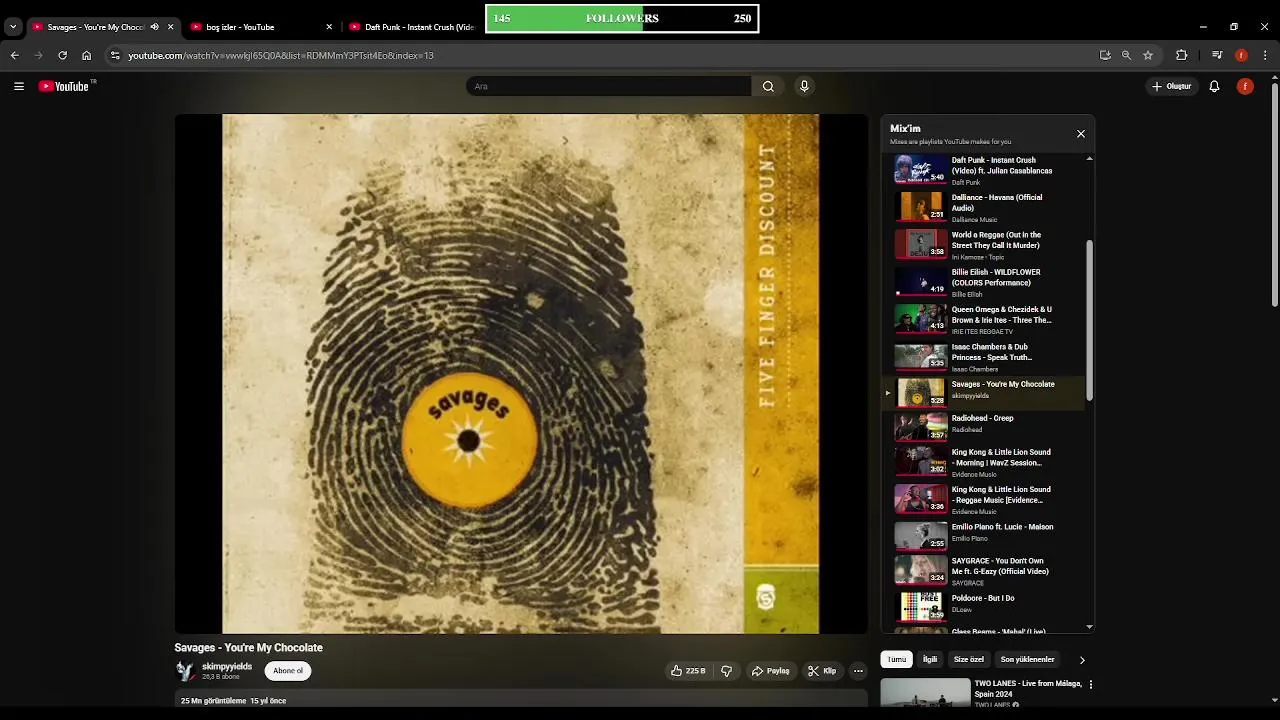Go to YouTube home via logo

pos(65,86)
